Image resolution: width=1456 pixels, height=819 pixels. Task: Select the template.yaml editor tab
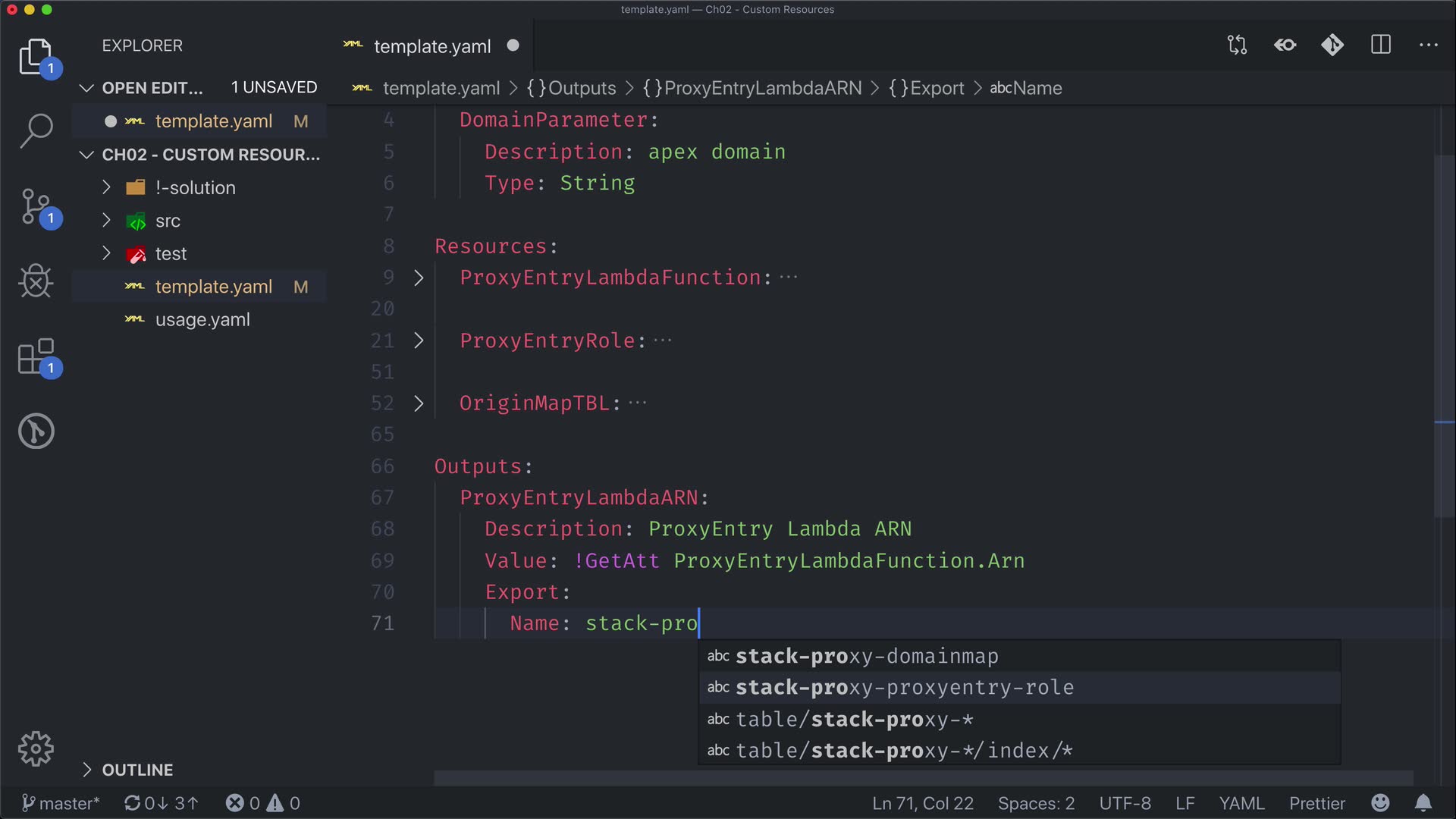(432, 46)
